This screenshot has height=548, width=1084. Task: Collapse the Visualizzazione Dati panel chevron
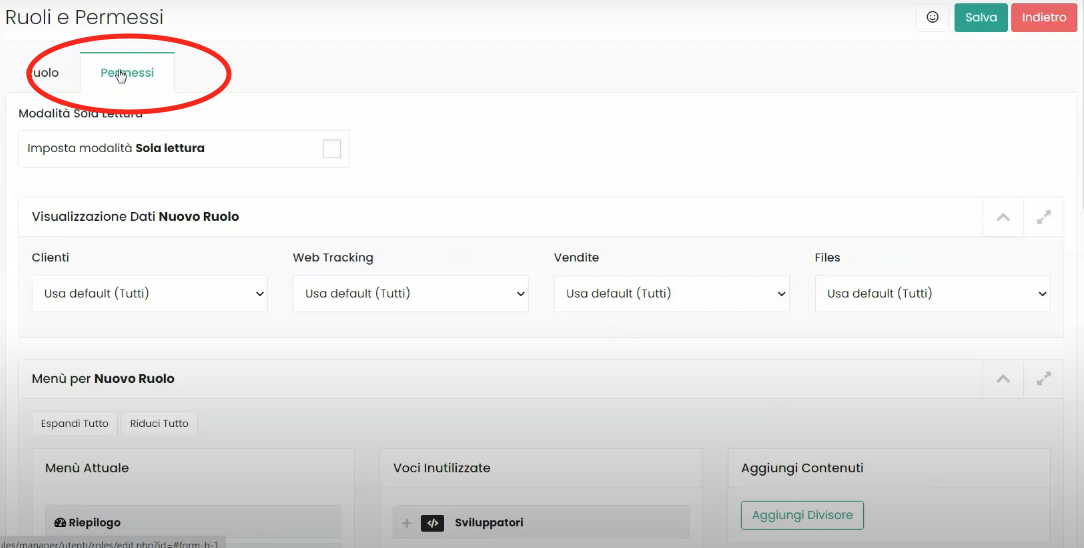pos(1003,217)
